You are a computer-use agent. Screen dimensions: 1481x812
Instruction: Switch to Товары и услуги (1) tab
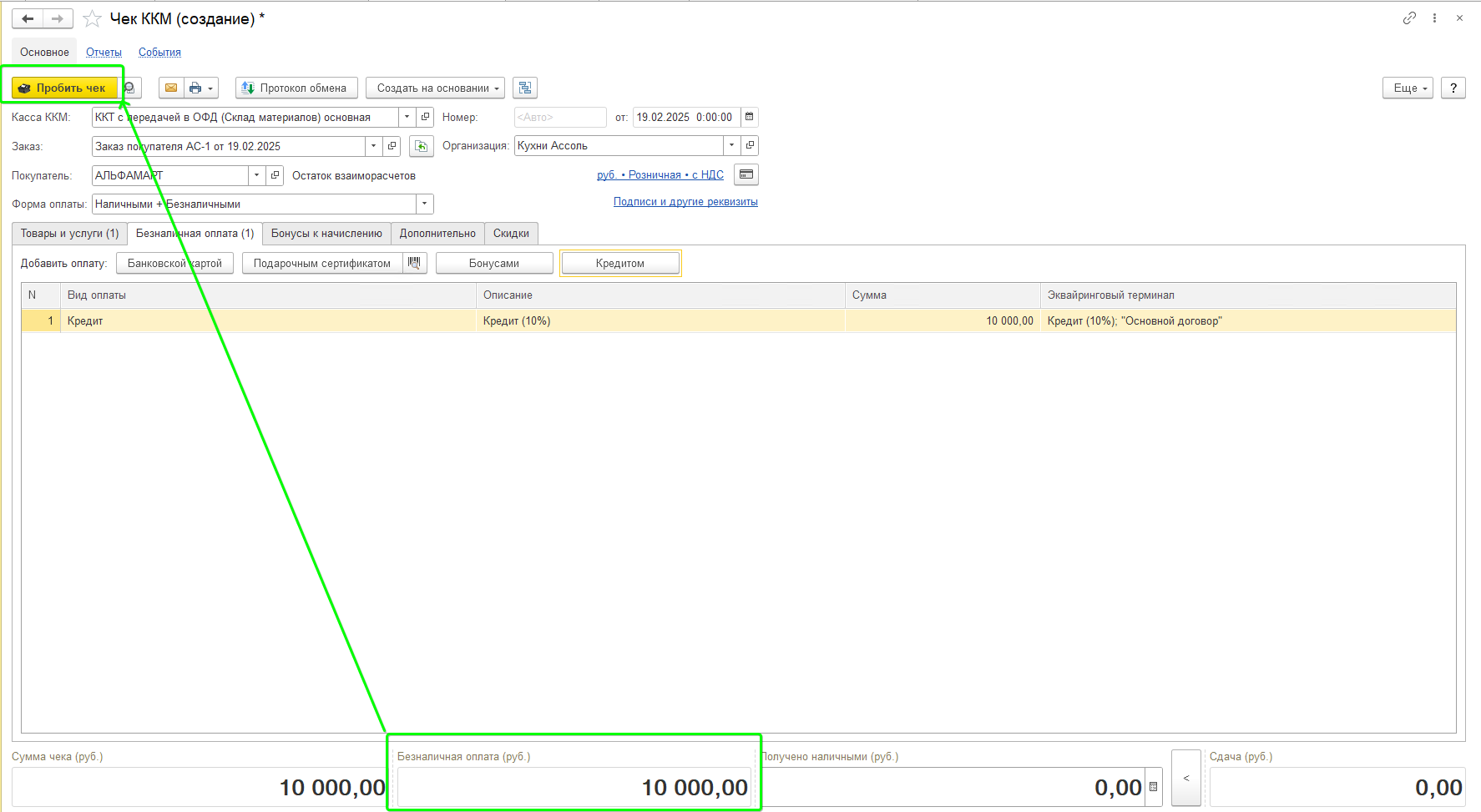(70, 234)
